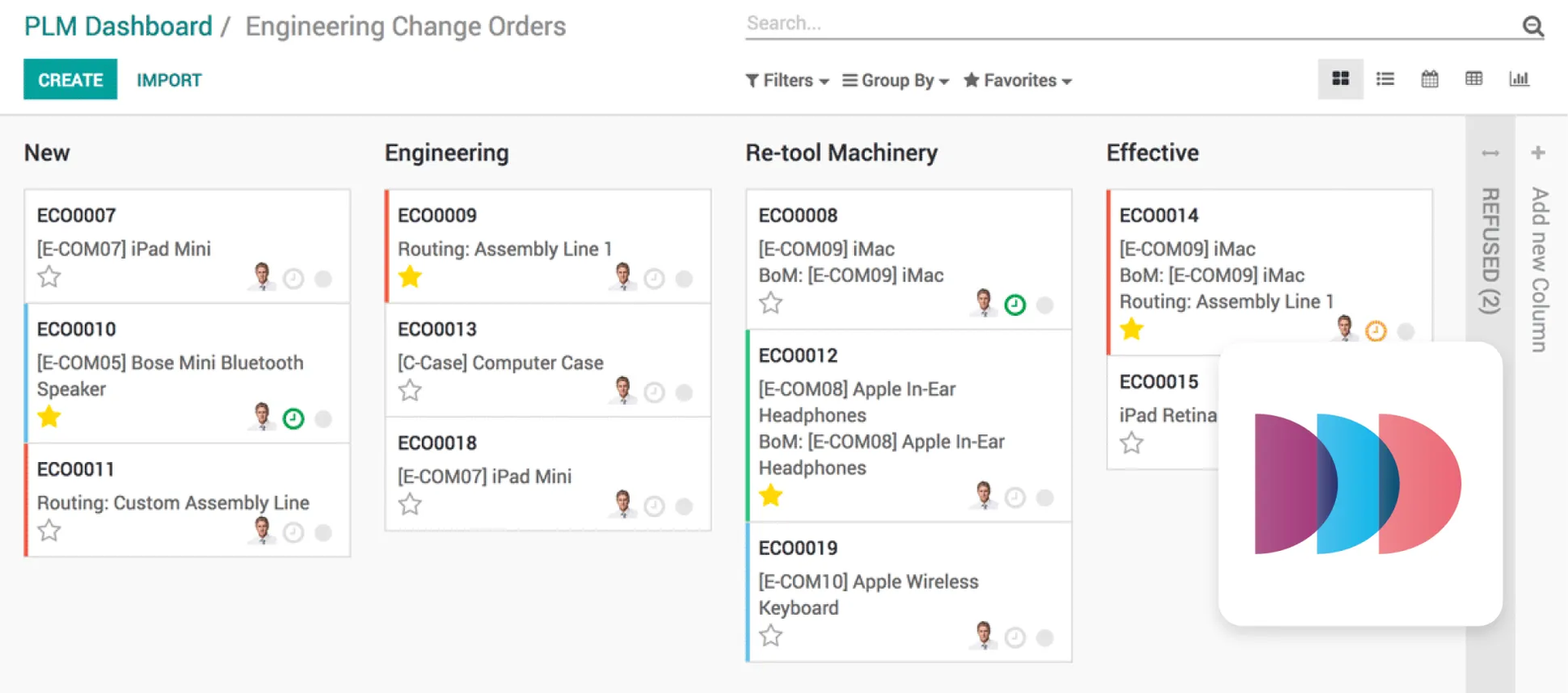Open ECO0019 Apple Wireless Keyboard text

click(868, 594)
